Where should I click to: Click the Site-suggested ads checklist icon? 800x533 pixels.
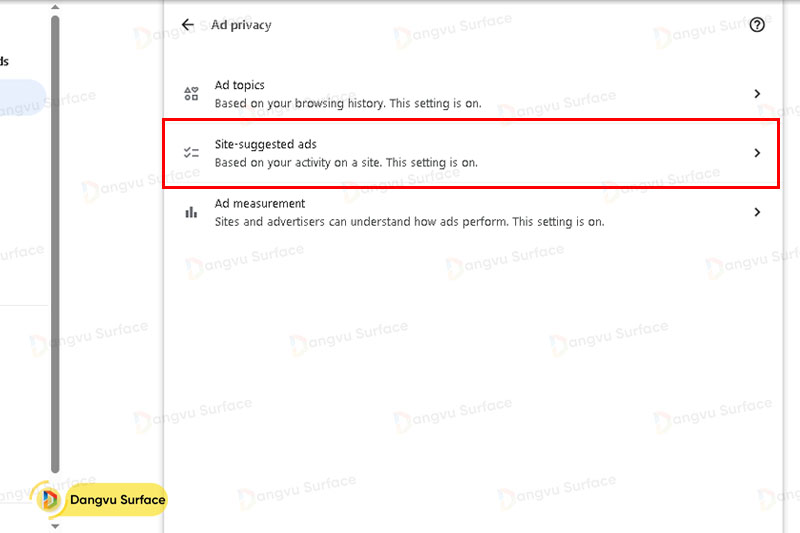pos(191,153)
